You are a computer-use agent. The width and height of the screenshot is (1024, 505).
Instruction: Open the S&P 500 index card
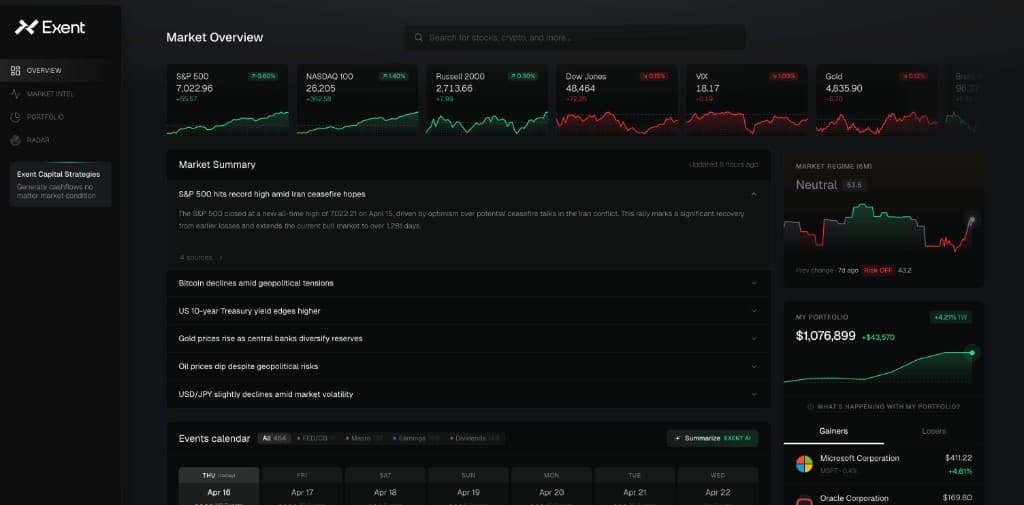(227, 100)
